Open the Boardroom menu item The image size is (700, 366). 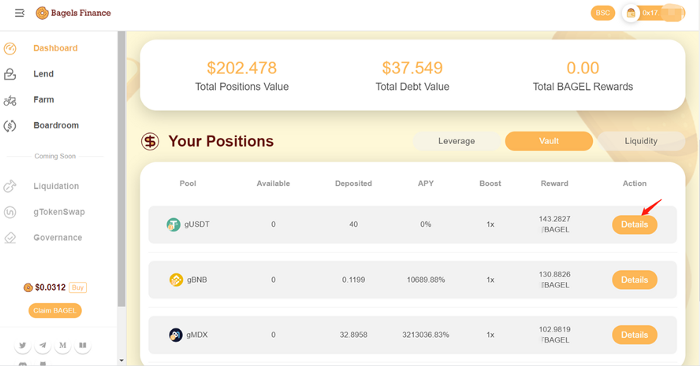point(56,126)
